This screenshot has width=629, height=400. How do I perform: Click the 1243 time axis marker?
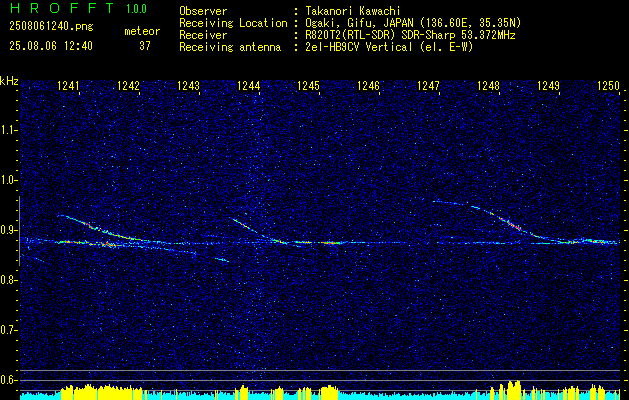coord(189,85)
